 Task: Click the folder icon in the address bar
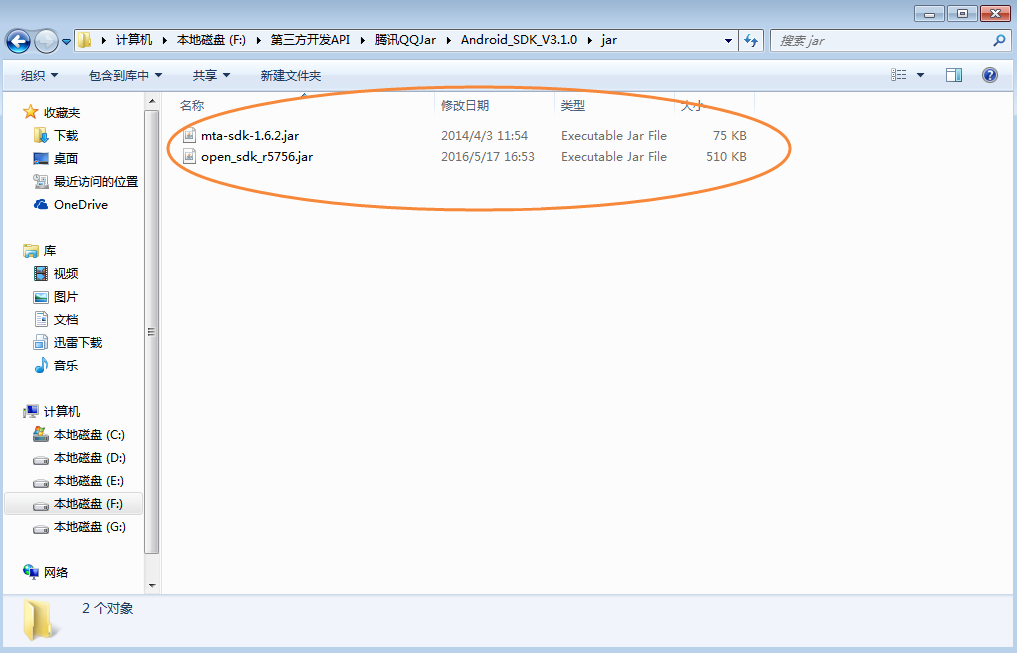(x=85, y=40)
